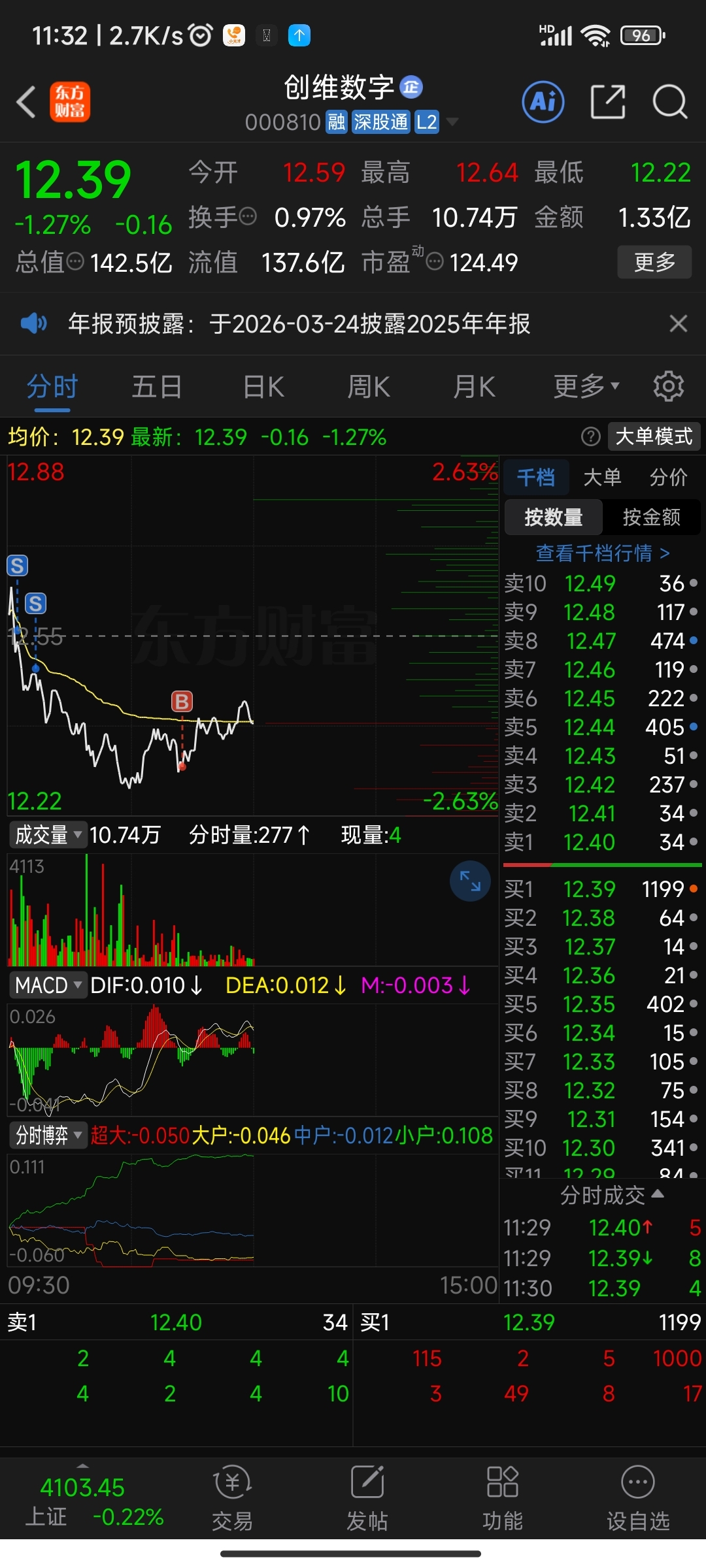Screen dimensions: 706x1568
Task: Tap the alarm clock status icon
Action: pos(201,35)
